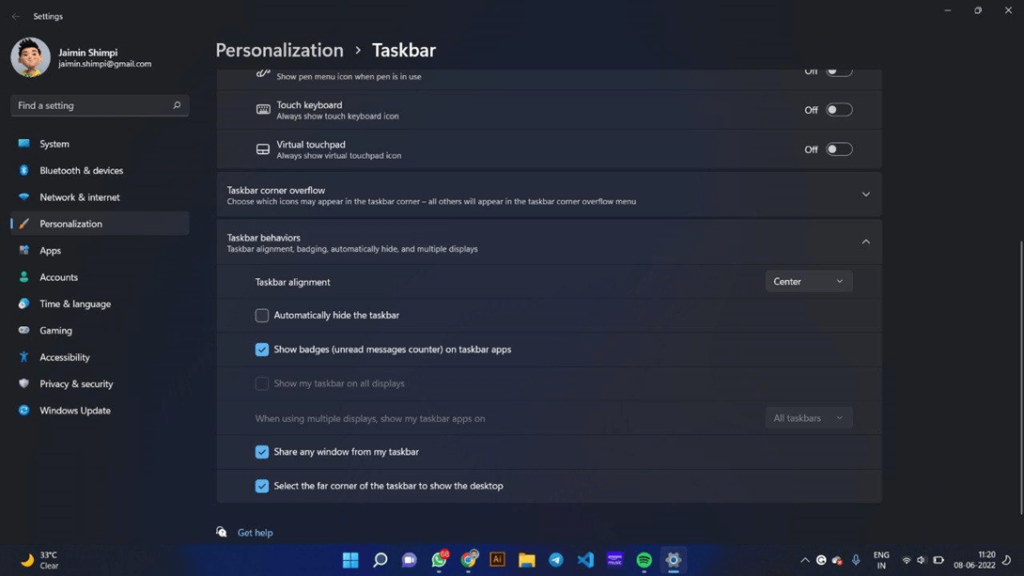Open File Explorer from the taskbar
The width and height of the screenshot is (1024, 576).
click(526, 560)
